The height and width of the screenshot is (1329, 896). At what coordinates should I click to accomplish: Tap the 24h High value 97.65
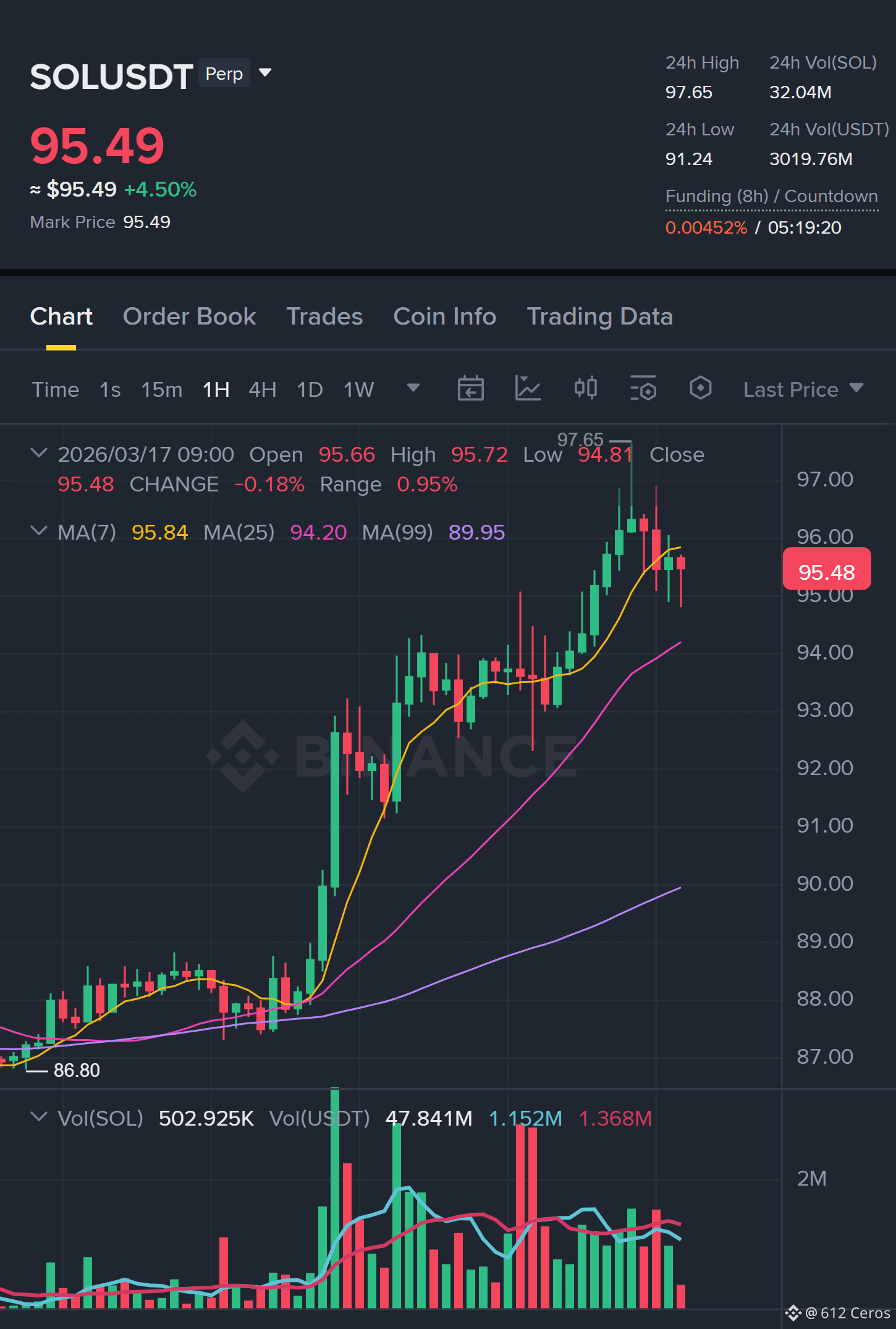pyautogui.click(x=688, y=92)
